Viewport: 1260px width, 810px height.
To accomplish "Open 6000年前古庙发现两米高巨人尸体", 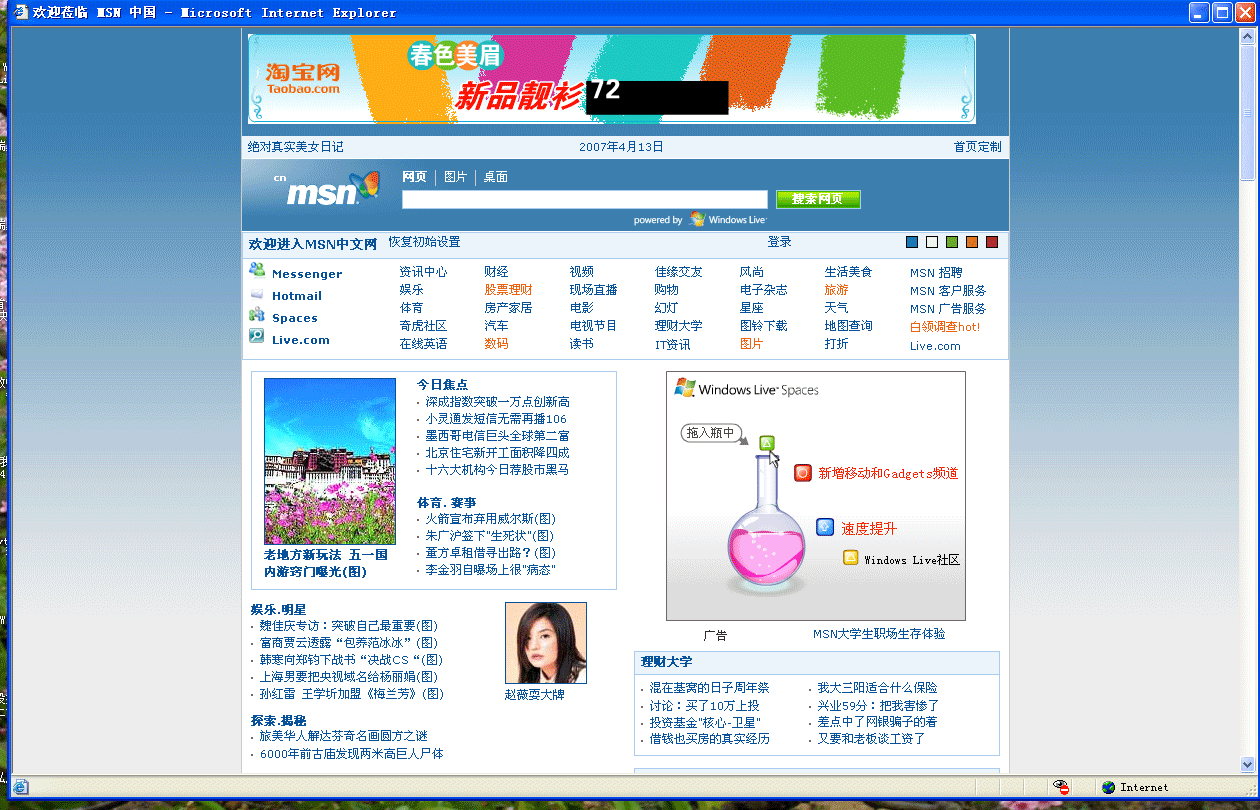I will tap(352, 754).
